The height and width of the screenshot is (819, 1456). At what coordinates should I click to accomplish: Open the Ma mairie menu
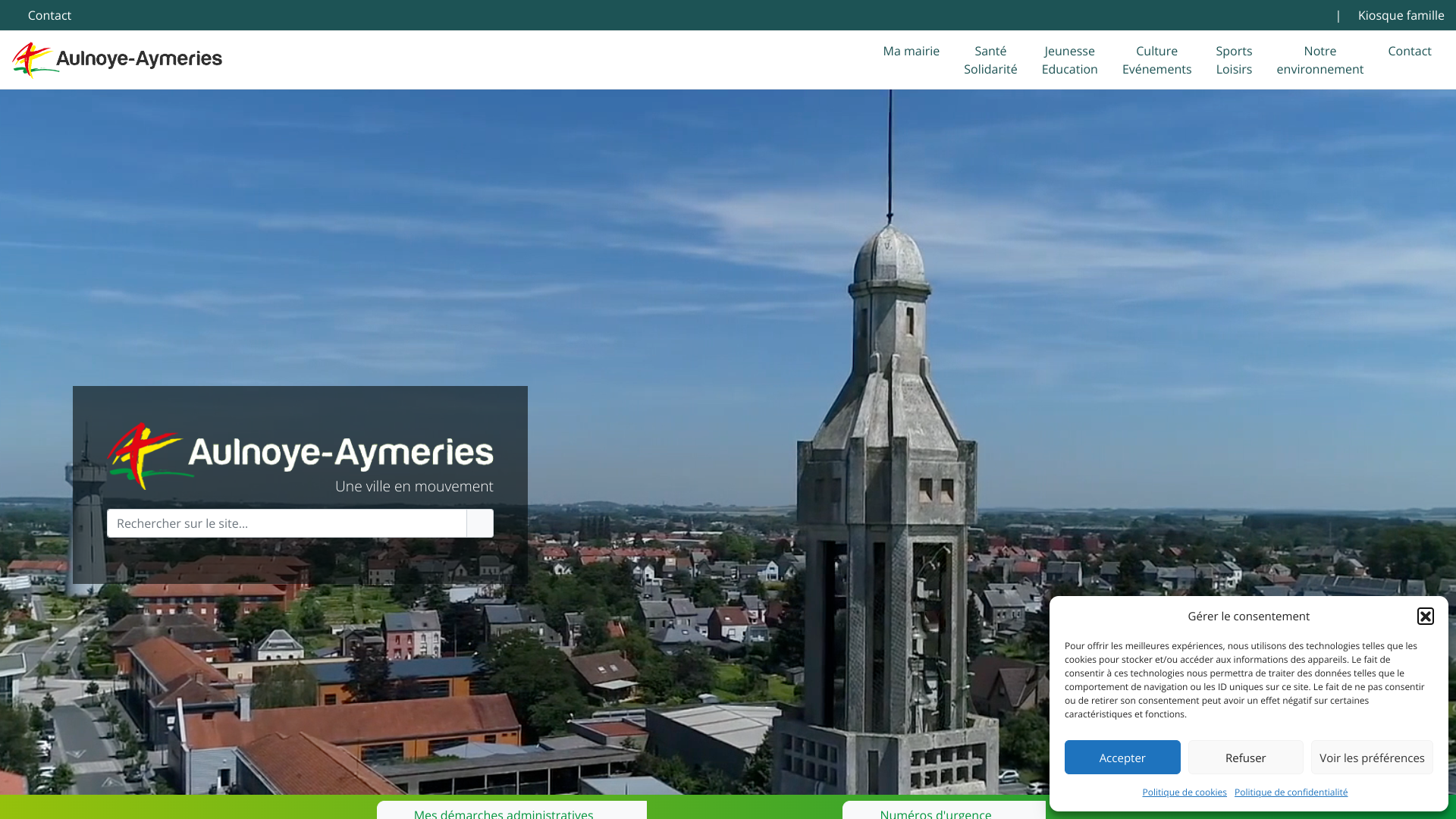[x=911, y=51]
